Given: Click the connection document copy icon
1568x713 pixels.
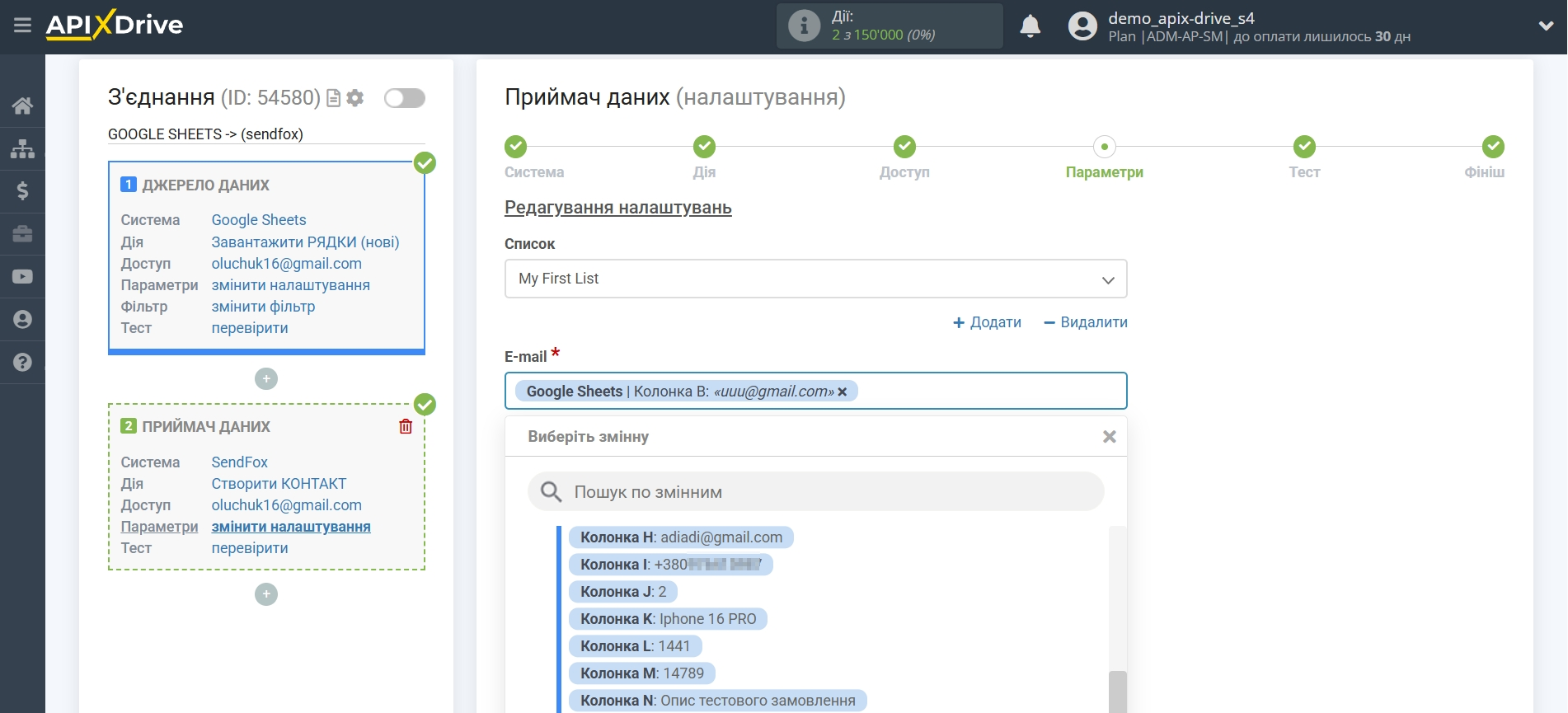Looking at the screenshot, I should pos(334,98).
